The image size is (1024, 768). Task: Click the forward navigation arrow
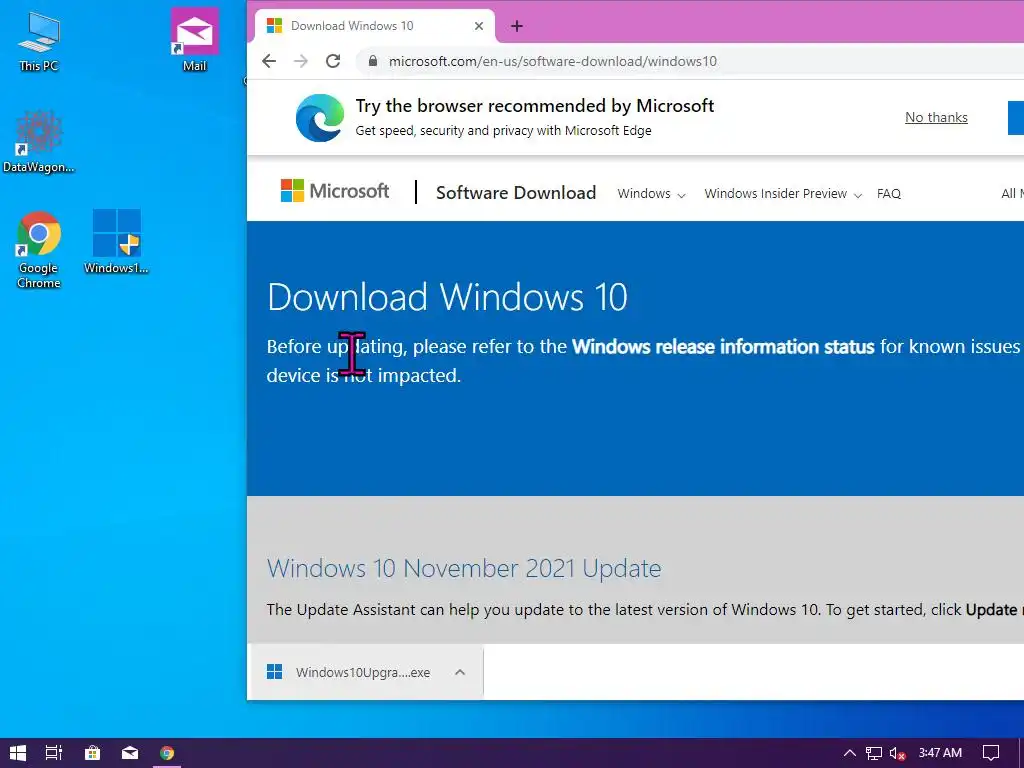tap(300, 61)
